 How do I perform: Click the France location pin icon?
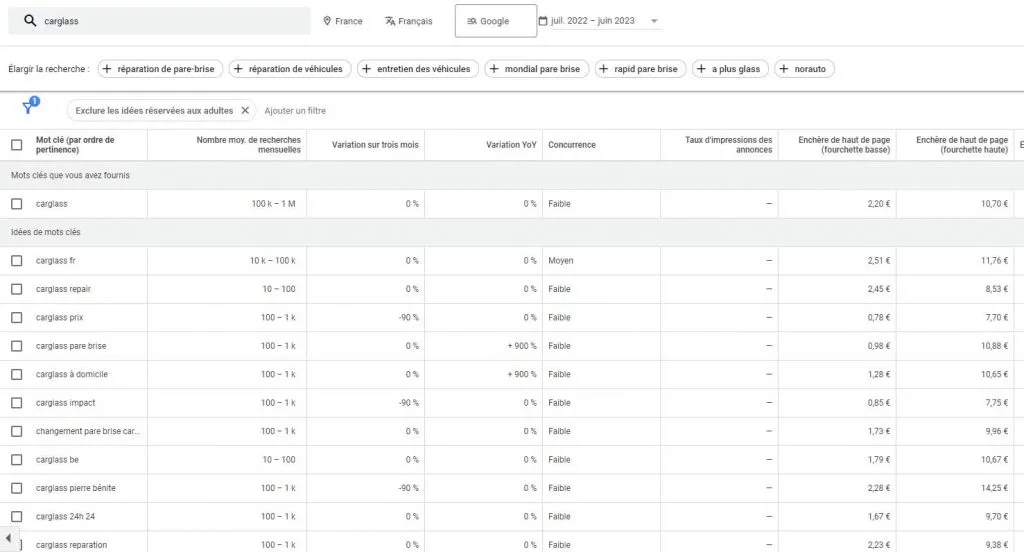[327, 21]
